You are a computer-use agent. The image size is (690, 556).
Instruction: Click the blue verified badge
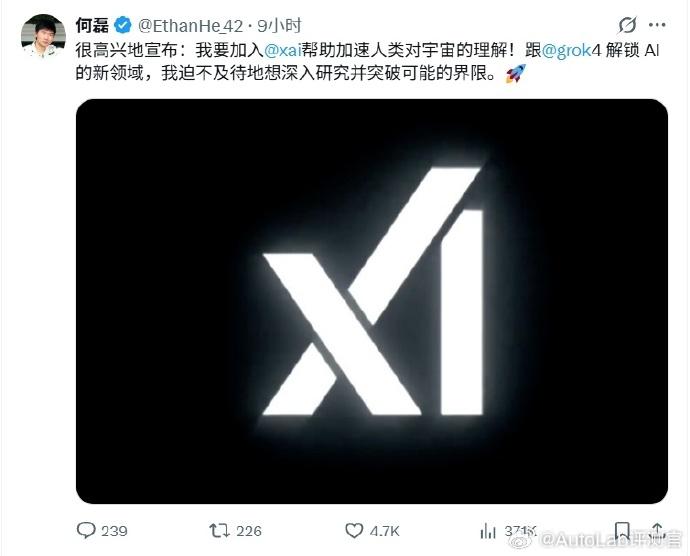coord(123,25)
